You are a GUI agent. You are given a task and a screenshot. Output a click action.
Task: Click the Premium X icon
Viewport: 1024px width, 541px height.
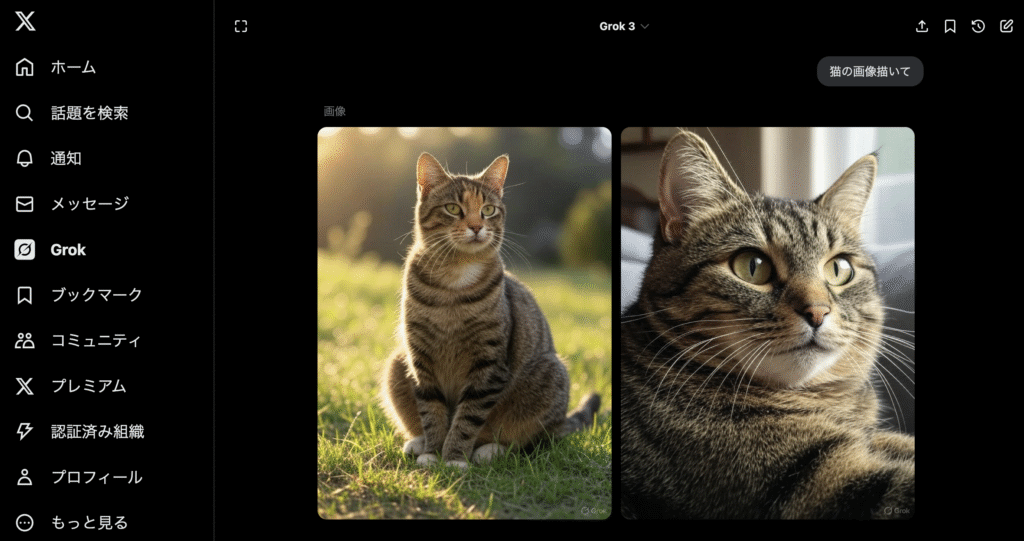24,386
